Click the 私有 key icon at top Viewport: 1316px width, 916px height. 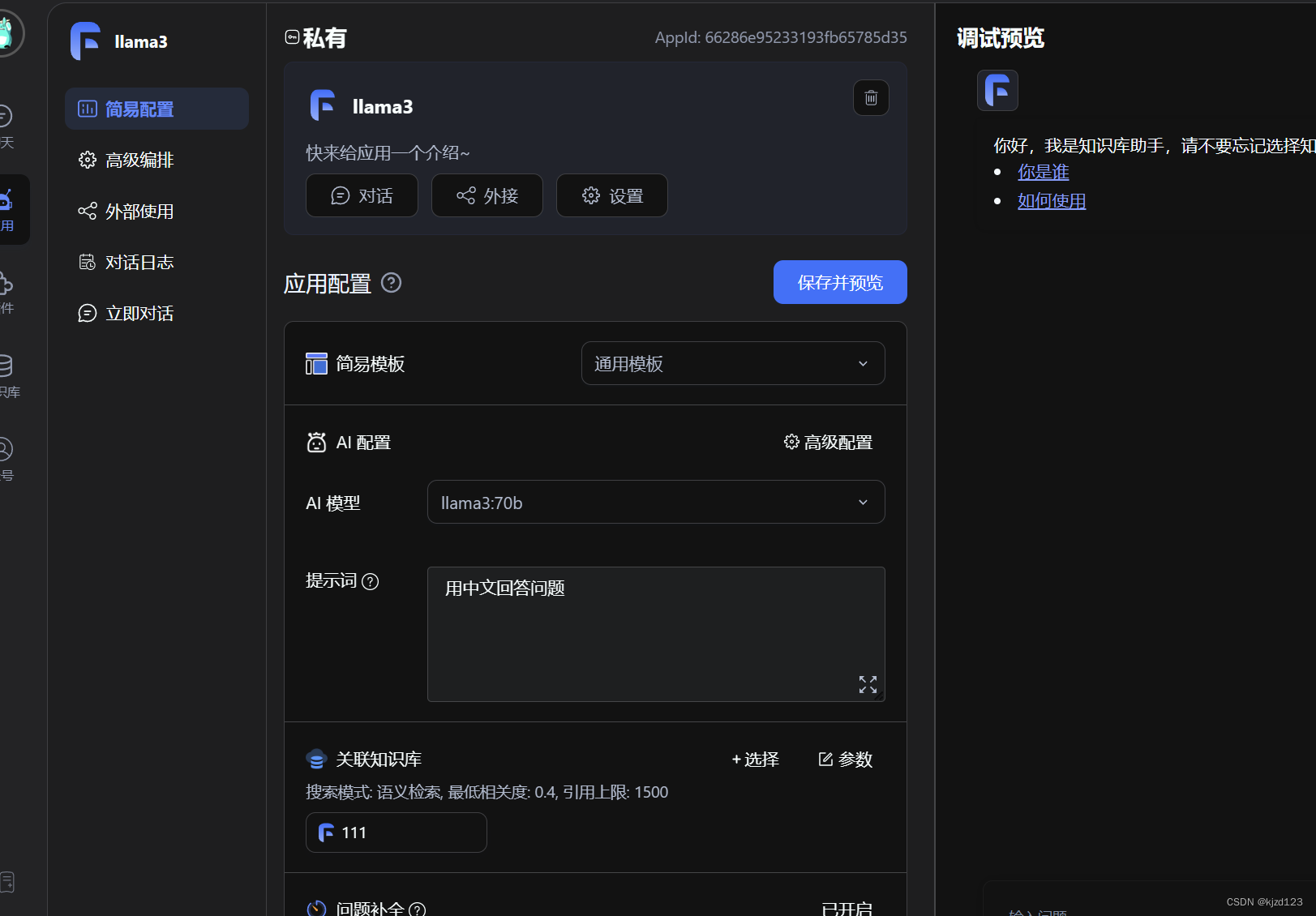point(292,37)
